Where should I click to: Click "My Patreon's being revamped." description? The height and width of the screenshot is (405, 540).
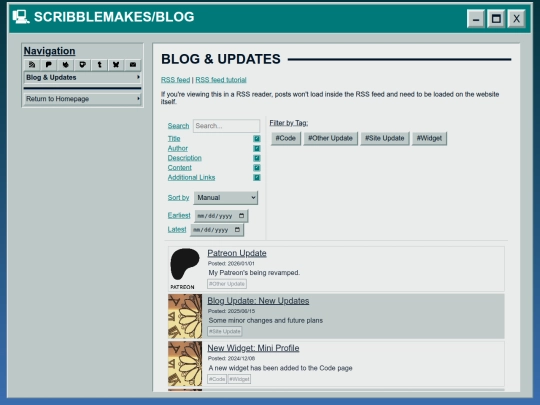(x=254, y=273)
